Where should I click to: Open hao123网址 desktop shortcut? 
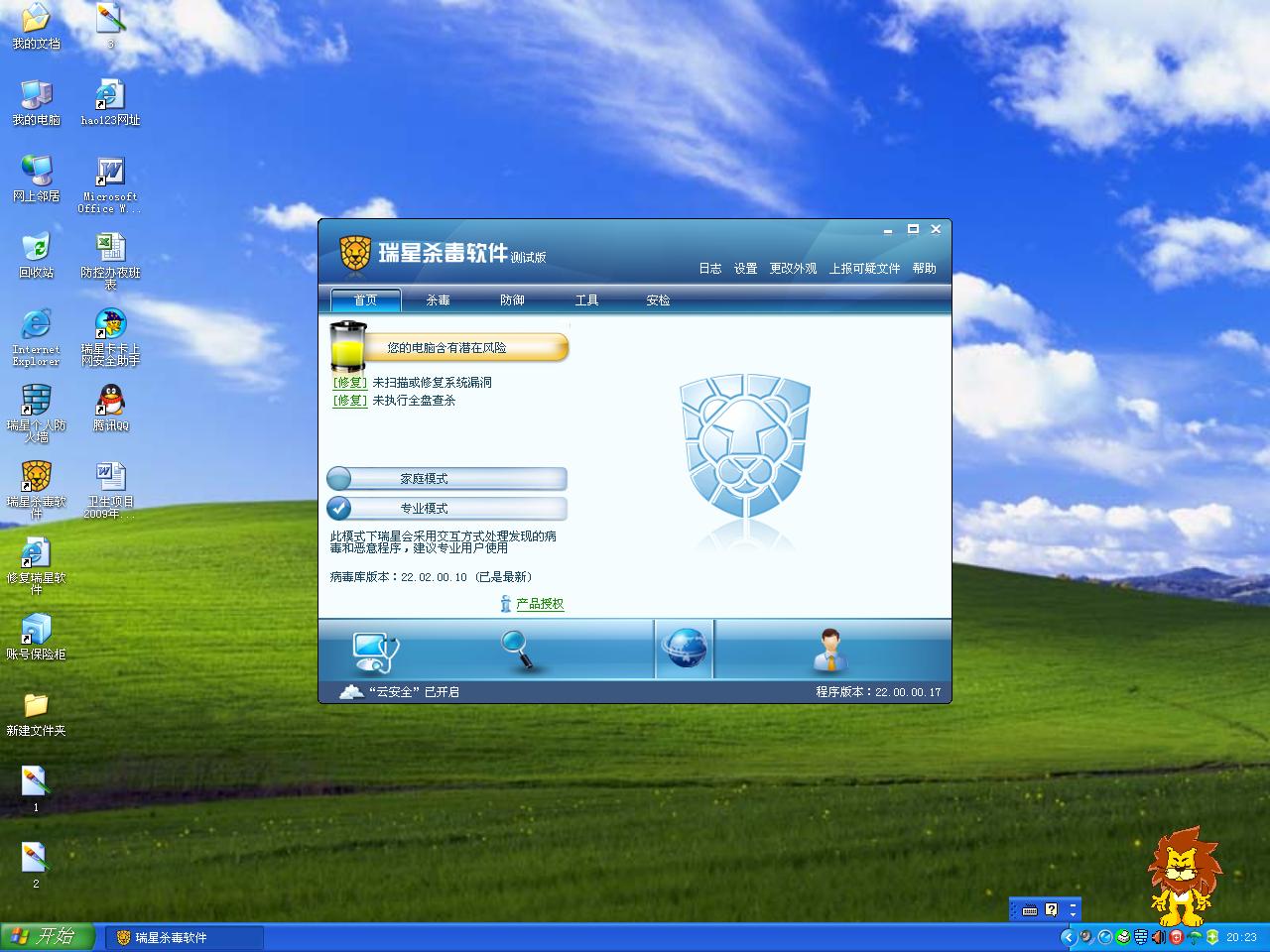(x=110, y=103)
